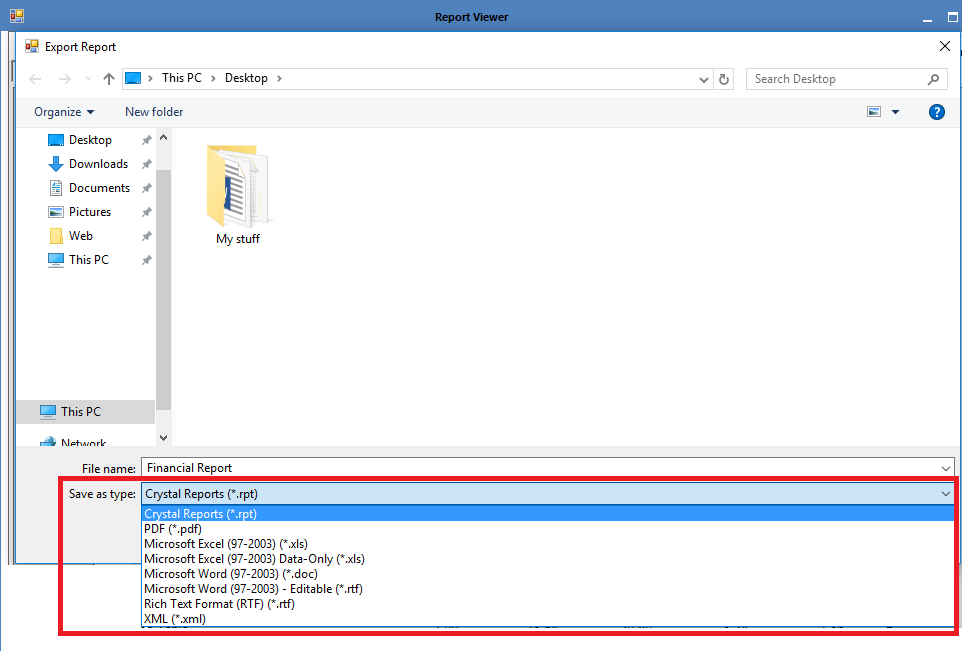Open the view options dropdown arrow
This screenshot has height=651, width=962.
pos(895,112)
